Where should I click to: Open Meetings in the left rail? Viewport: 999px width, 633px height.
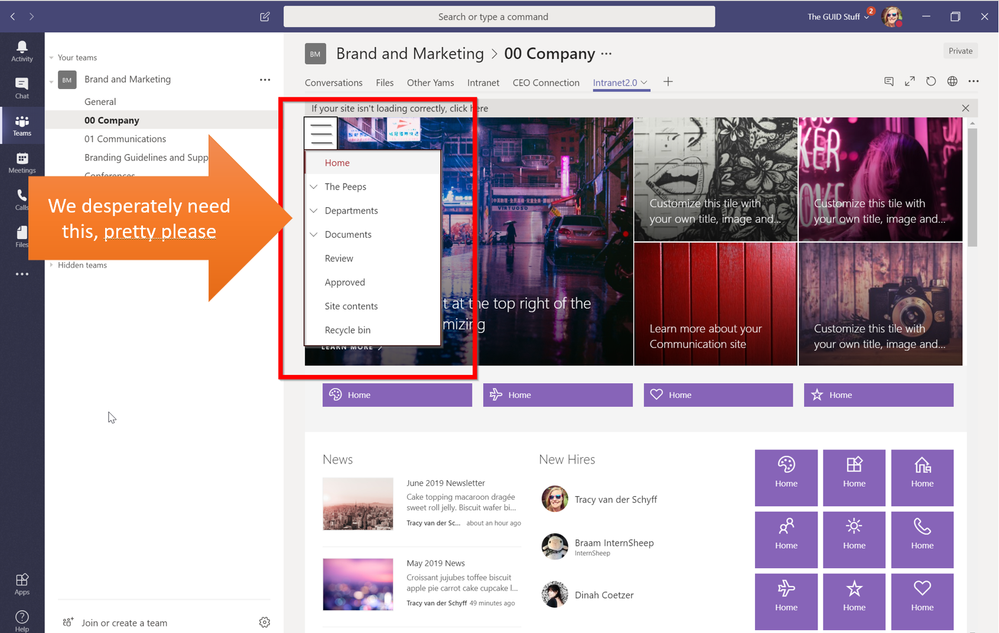coord(22,162)
